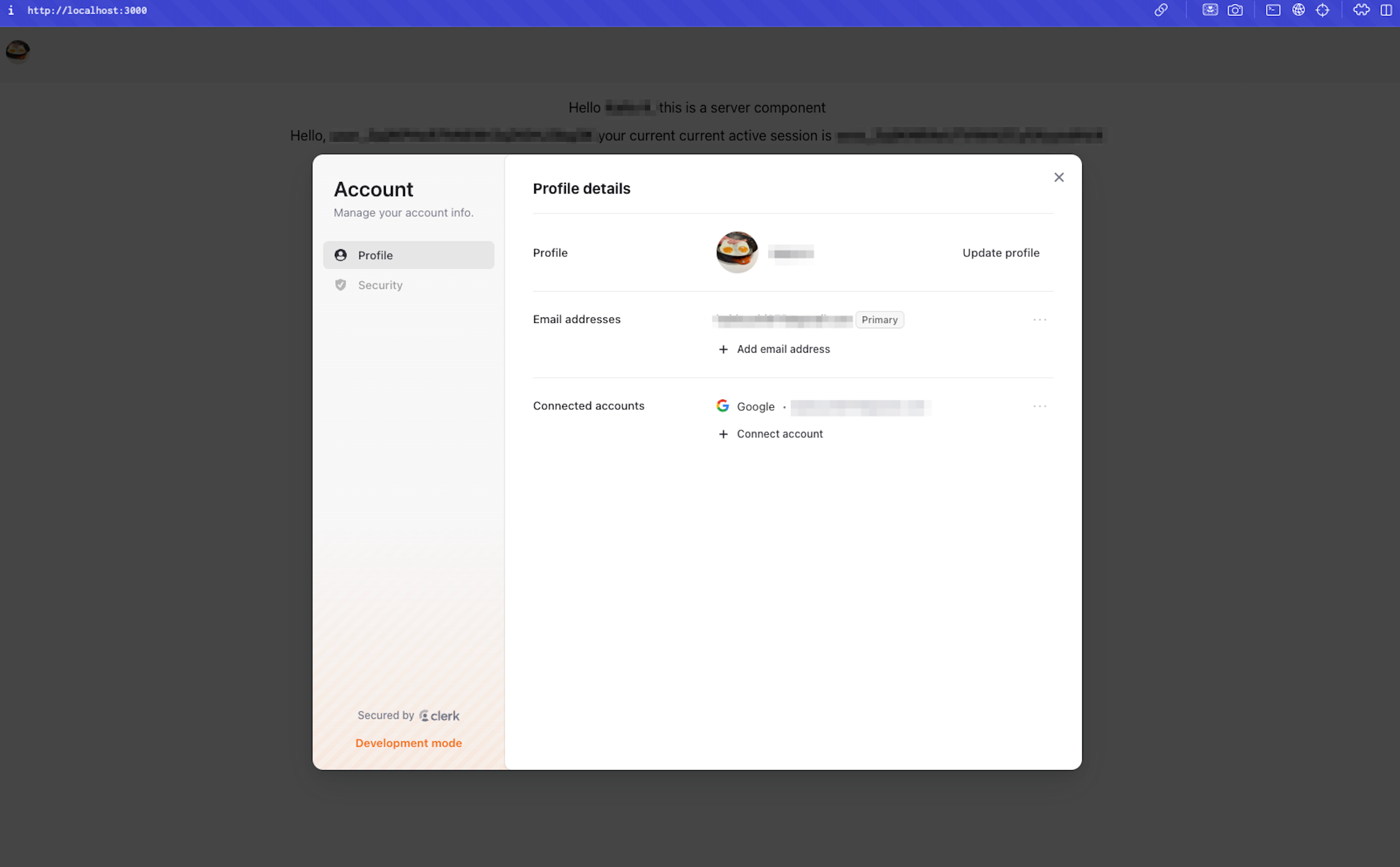Open the email address options menu
This screenshot has height=867, width=1400.
pos(1039,320)
